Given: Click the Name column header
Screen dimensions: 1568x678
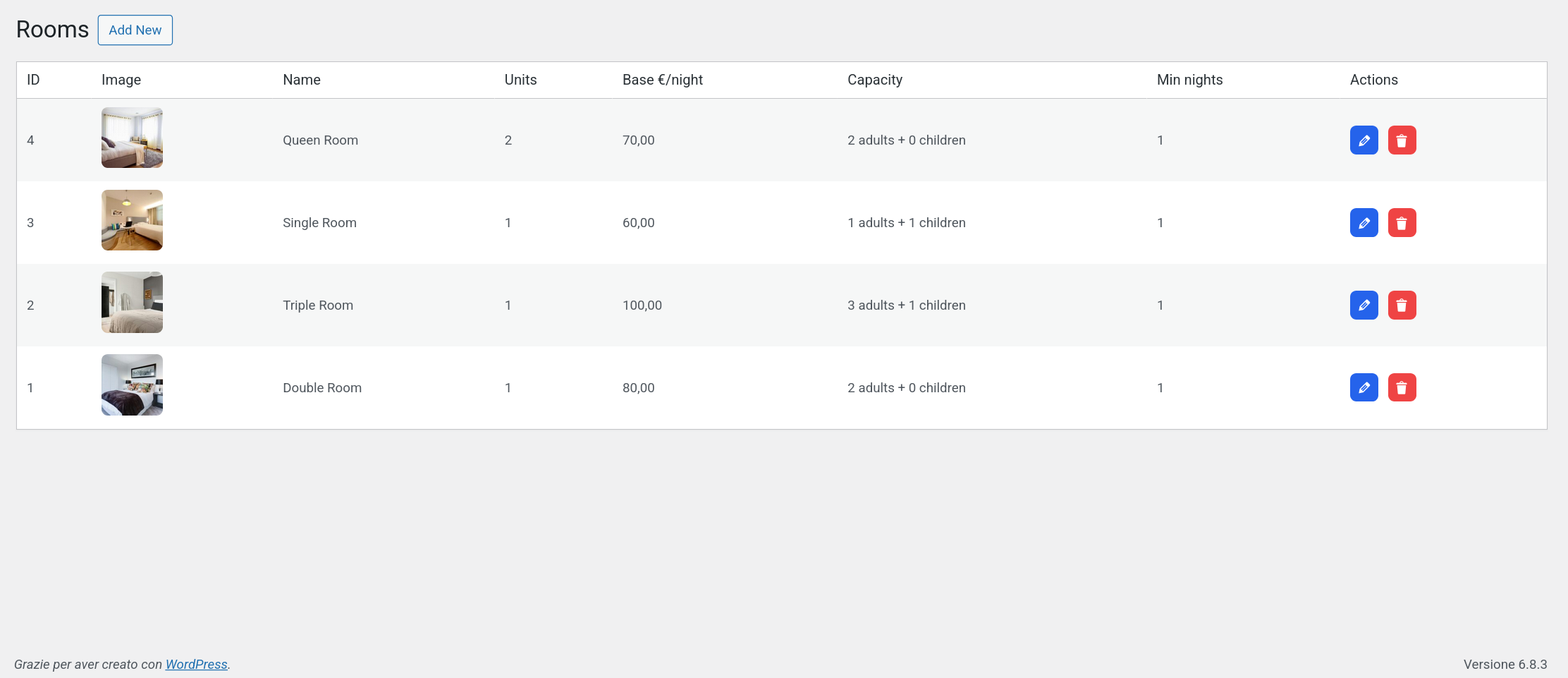Looking at the screenshot, I should [x=302, y=80].
